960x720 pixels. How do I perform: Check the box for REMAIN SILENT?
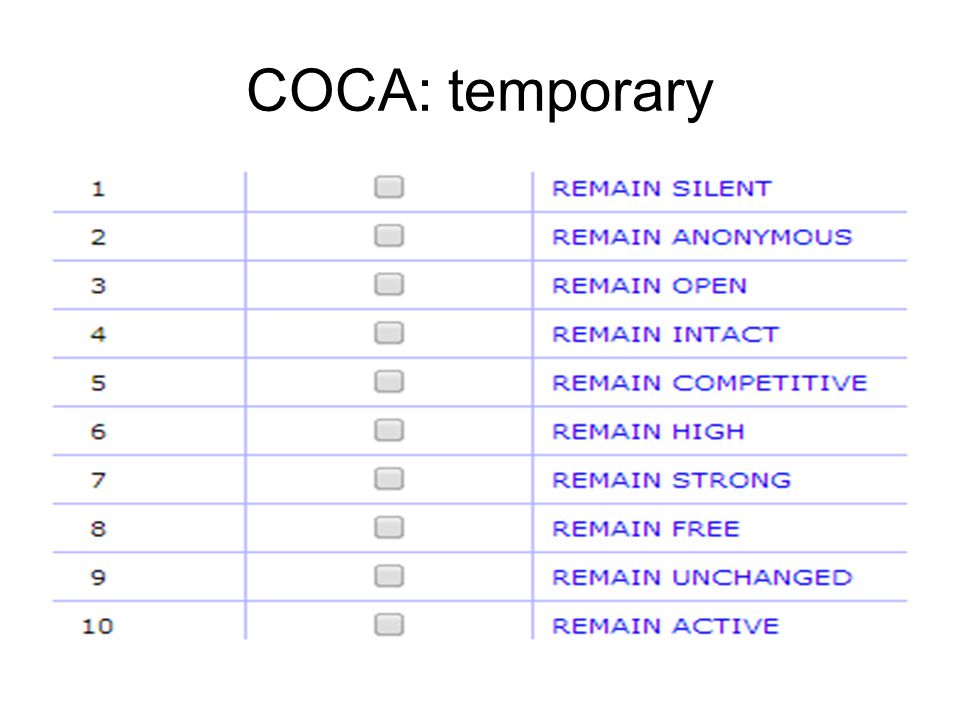coord(389,187)
